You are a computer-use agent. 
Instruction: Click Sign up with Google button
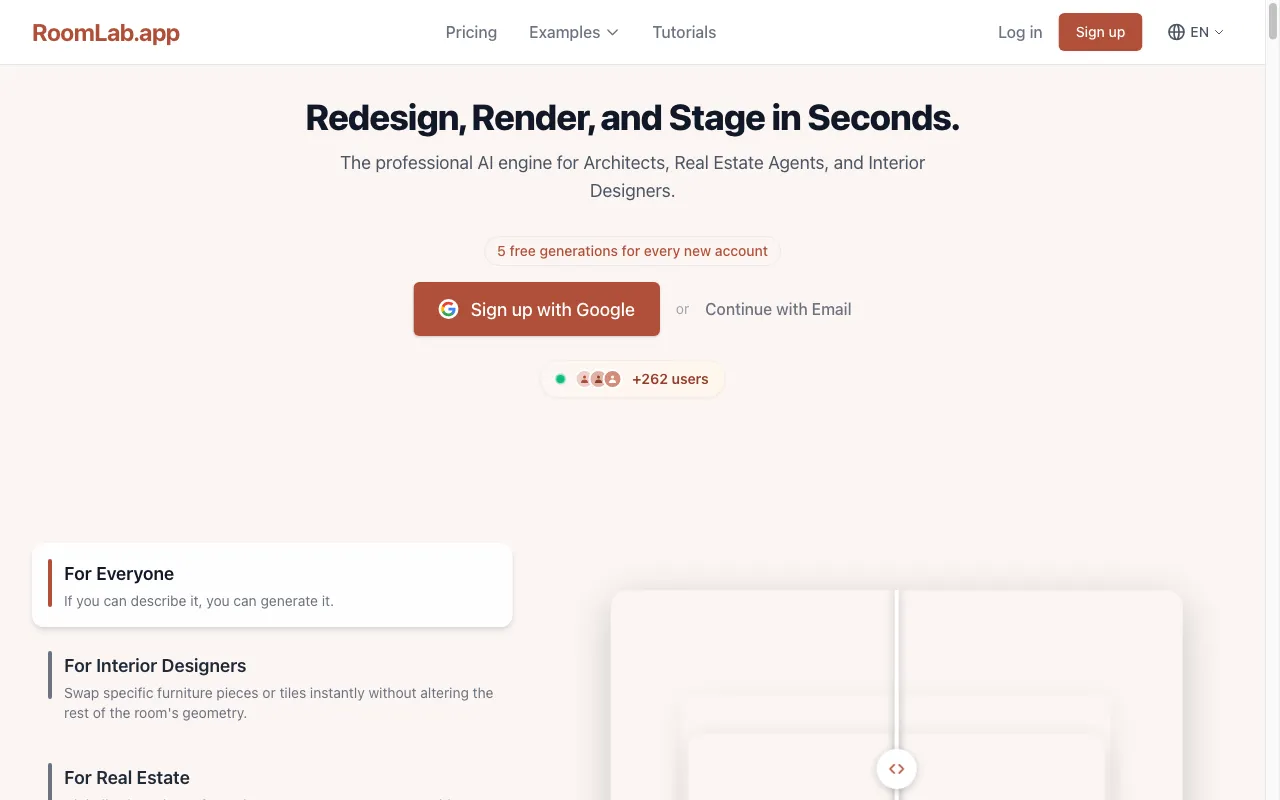click(x=537, y=309)
